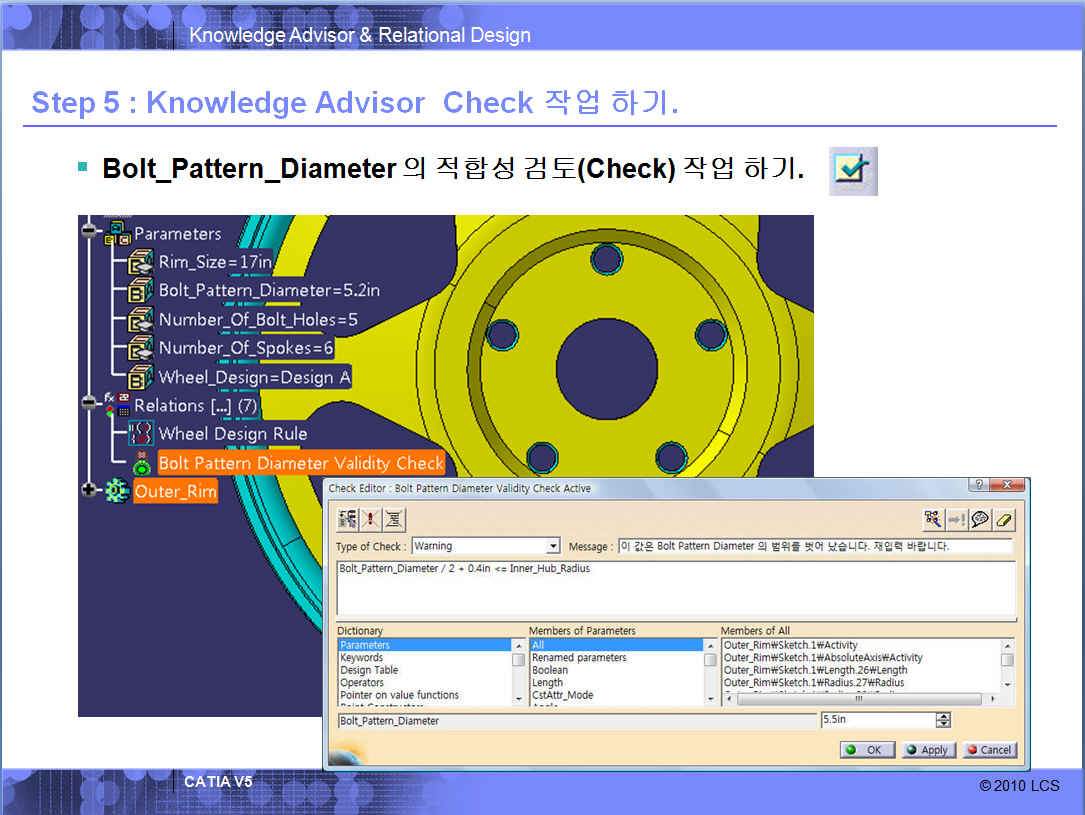Click the eraser icon in Check Editor
The height and width of the screenshot is (815, 1085).
(x=1005, y=519)
